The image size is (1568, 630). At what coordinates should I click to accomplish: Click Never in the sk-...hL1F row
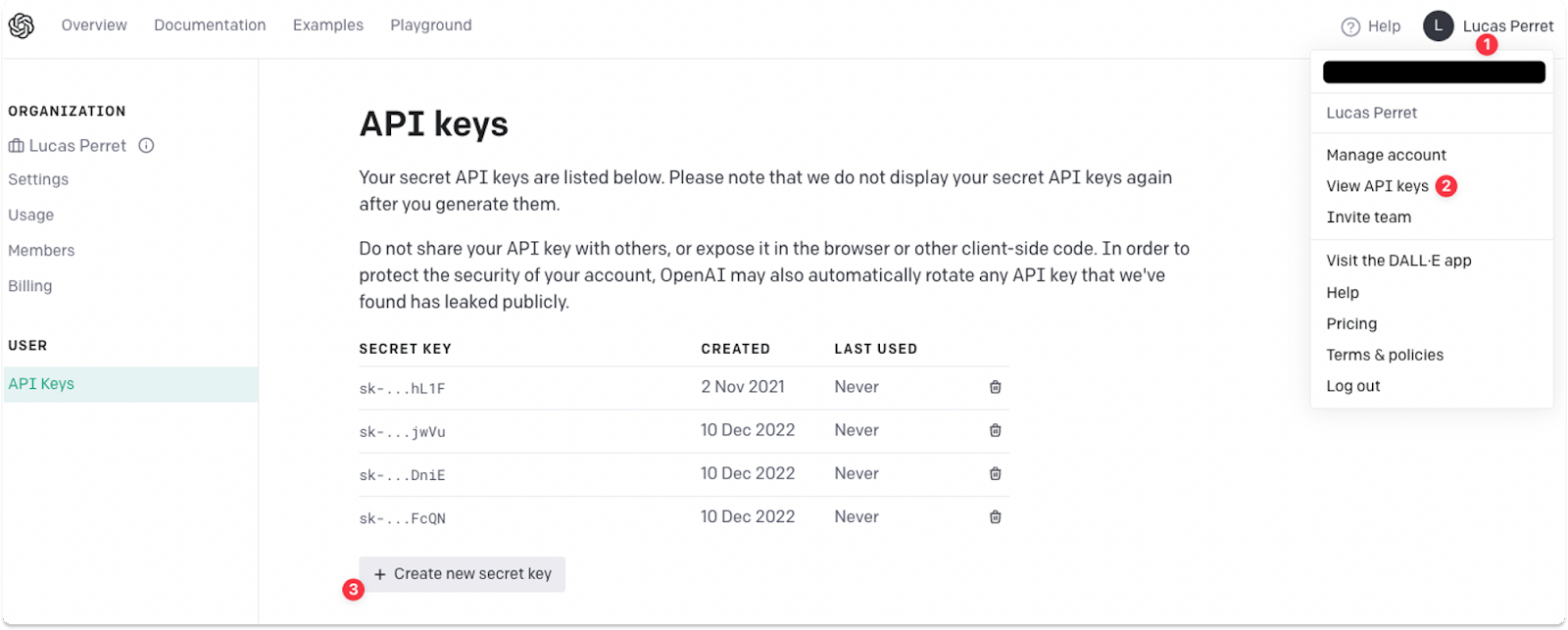pyautogui.click(x=857, y=387)
